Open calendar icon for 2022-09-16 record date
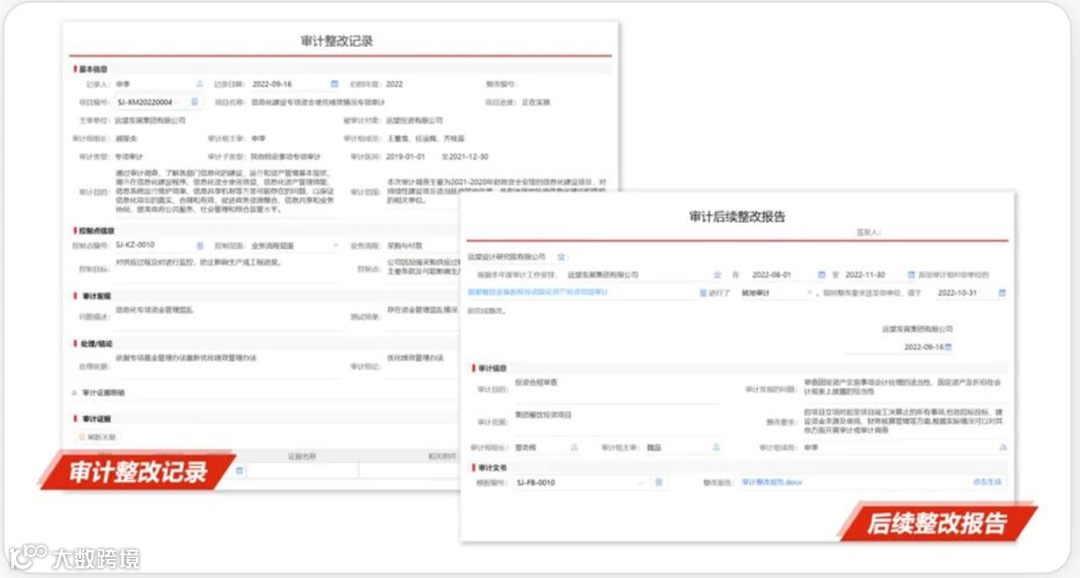This screenshot has height=578, width=1080. coord(334,84)
